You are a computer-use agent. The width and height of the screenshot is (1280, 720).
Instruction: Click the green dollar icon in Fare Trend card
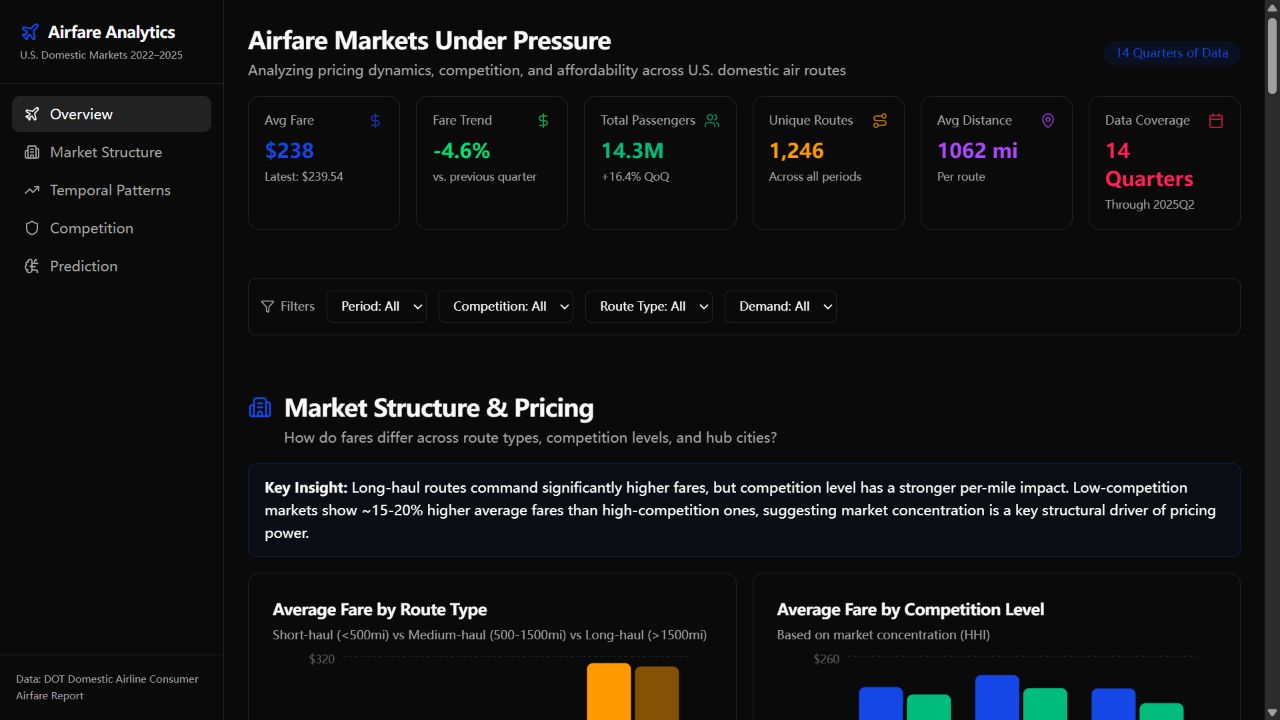(x=543, y=120)
